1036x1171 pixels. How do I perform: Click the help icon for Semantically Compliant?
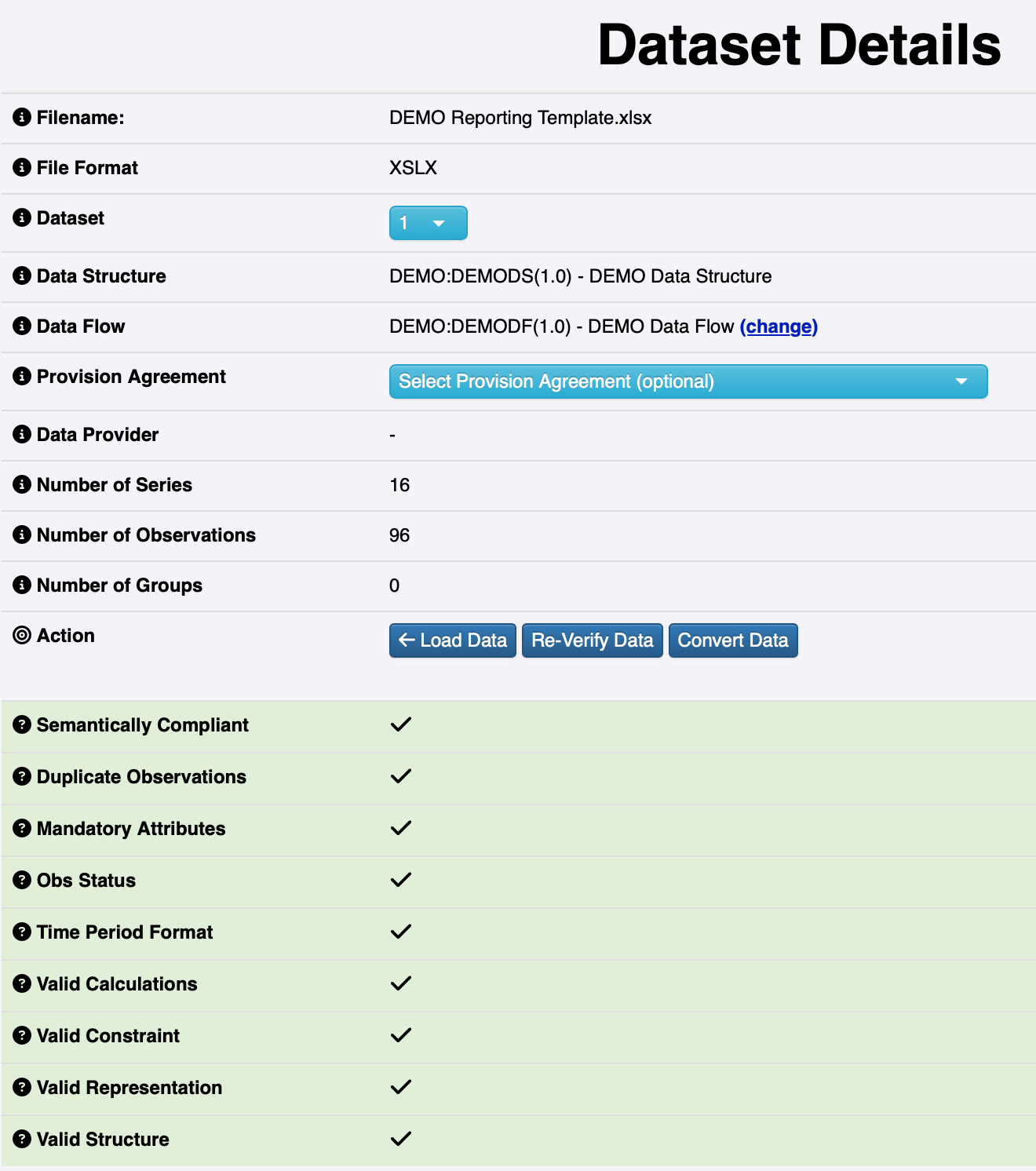[x=22, y=725]
